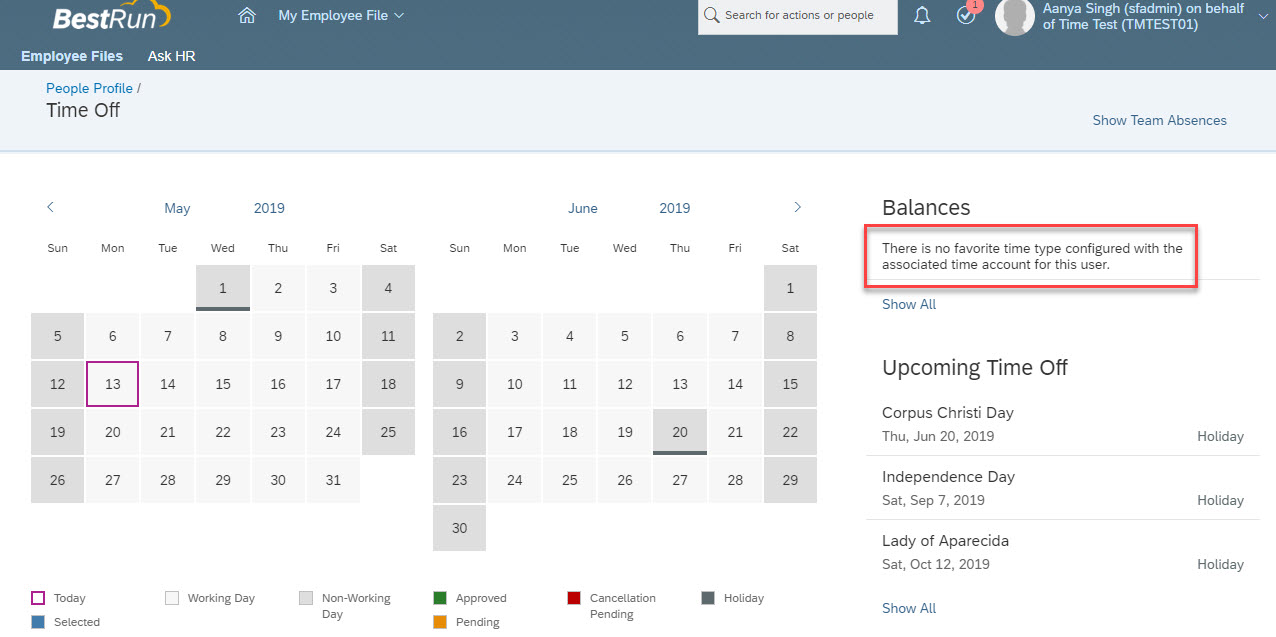
Task: Click the search magnifier icon
Action: 712,15
